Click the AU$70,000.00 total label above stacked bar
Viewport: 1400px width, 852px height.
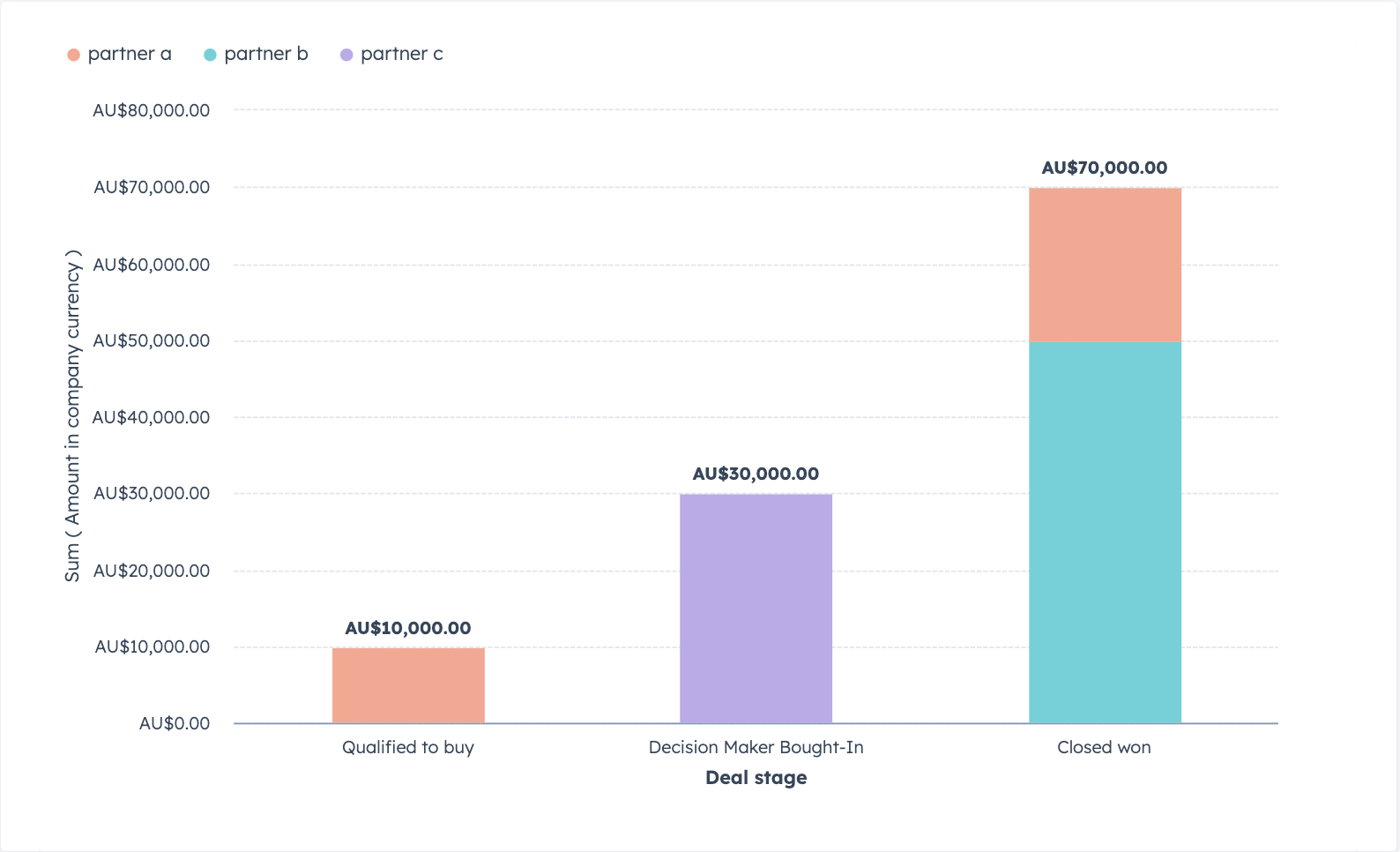(1105, 168)
